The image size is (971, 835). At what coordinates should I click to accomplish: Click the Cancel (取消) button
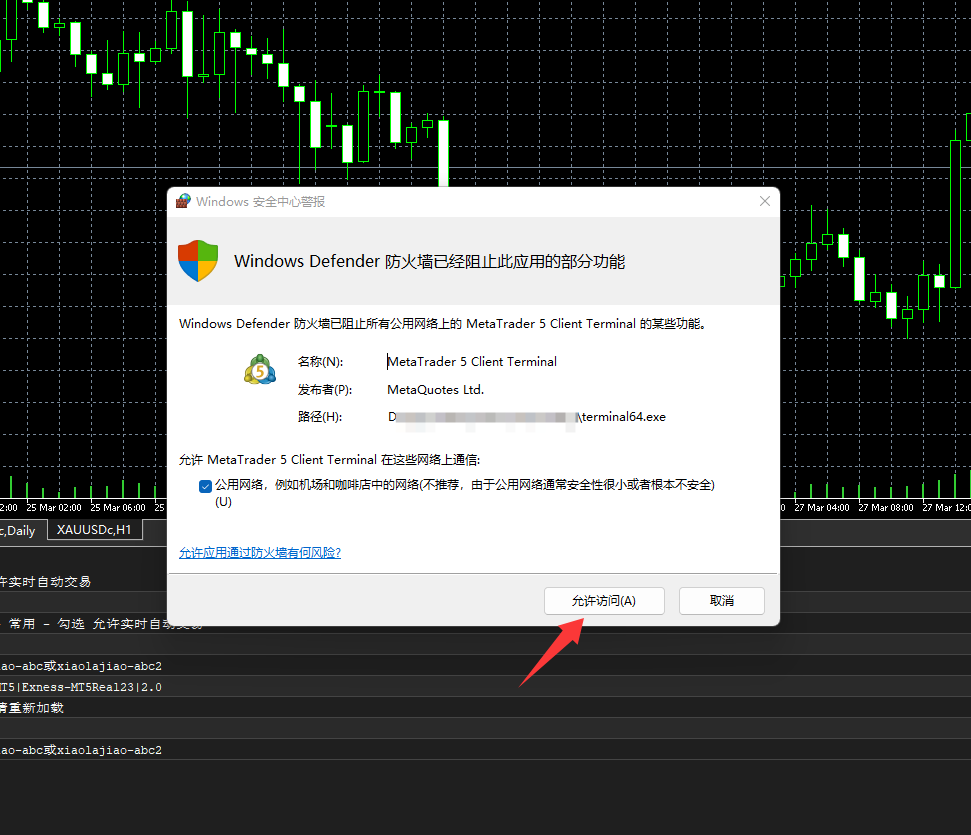click(x=721, y=601)
